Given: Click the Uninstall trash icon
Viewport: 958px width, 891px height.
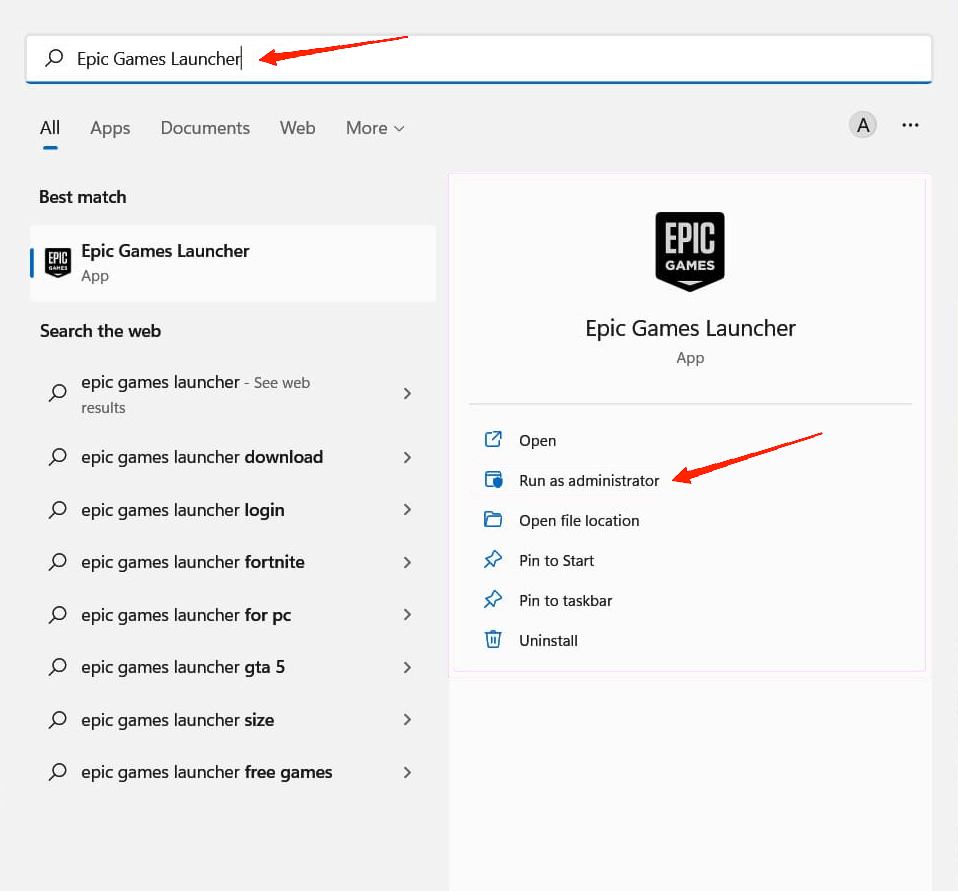Looking at the screenshot, I should pyautogui.click(x=493, y=640).
